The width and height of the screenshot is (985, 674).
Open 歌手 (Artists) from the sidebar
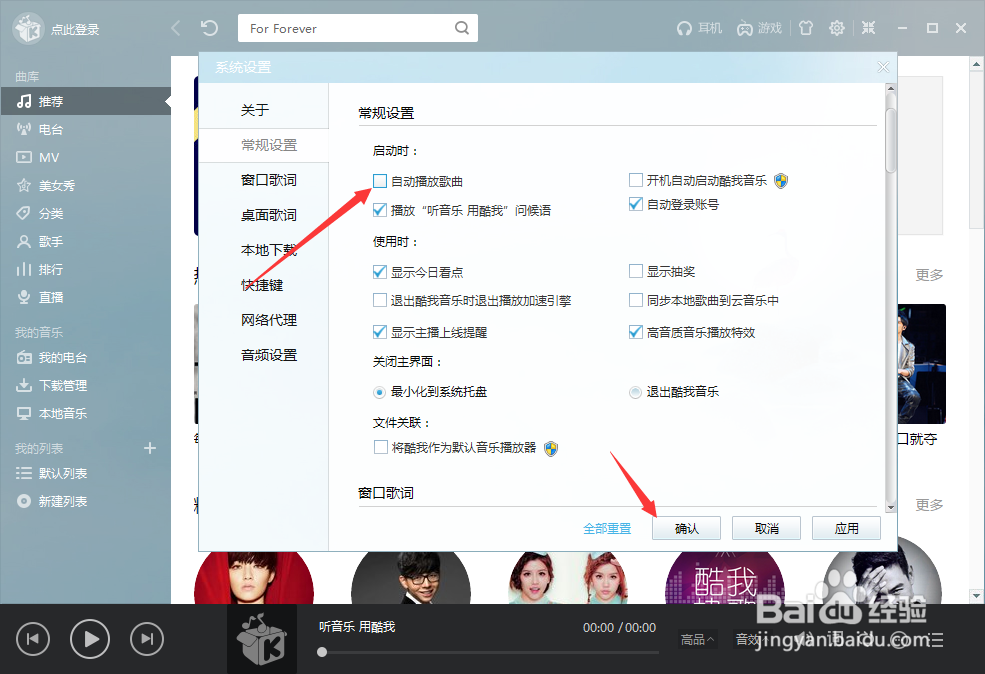[x=48, y=241]
